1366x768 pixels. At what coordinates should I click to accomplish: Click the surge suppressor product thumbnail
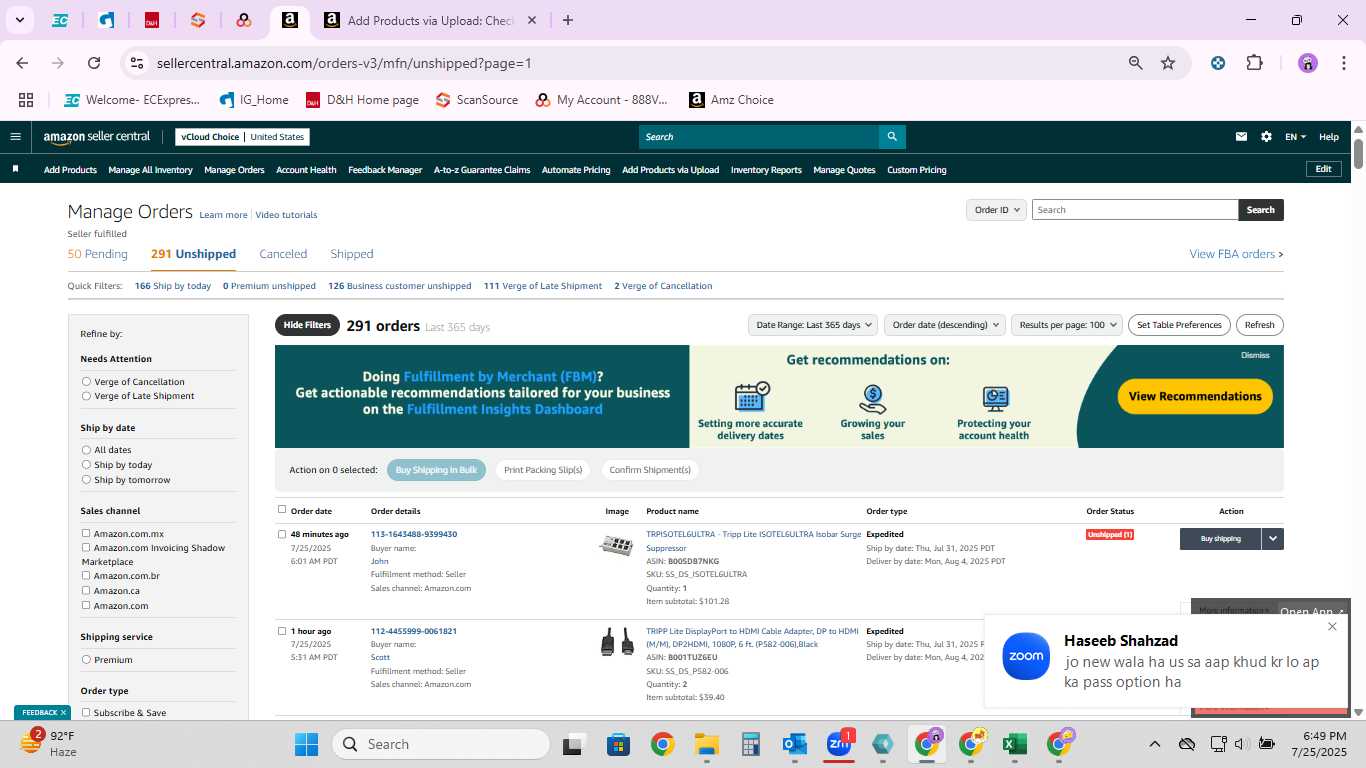tap(617, 545)
